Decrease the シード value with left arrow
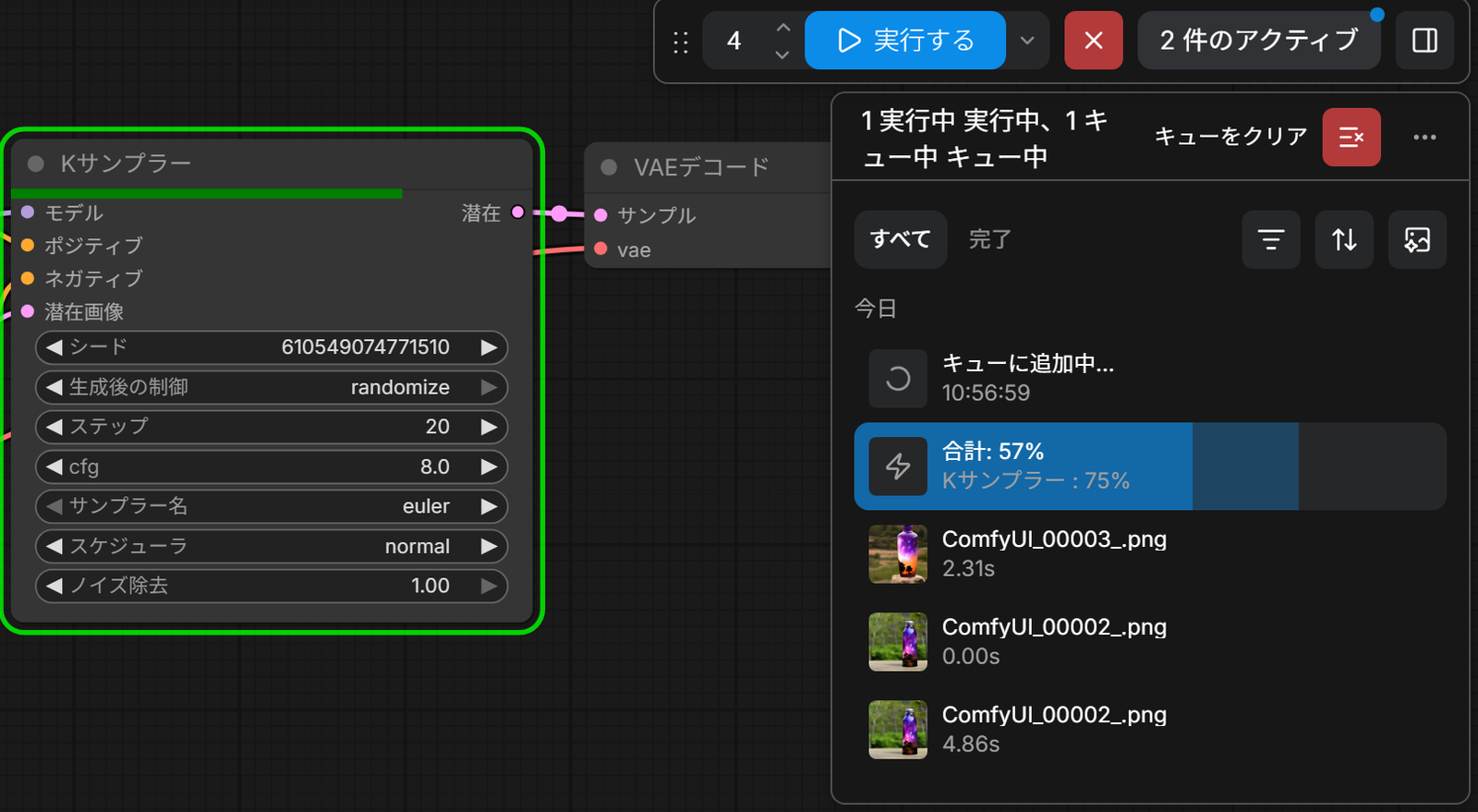 click(55, 347)
